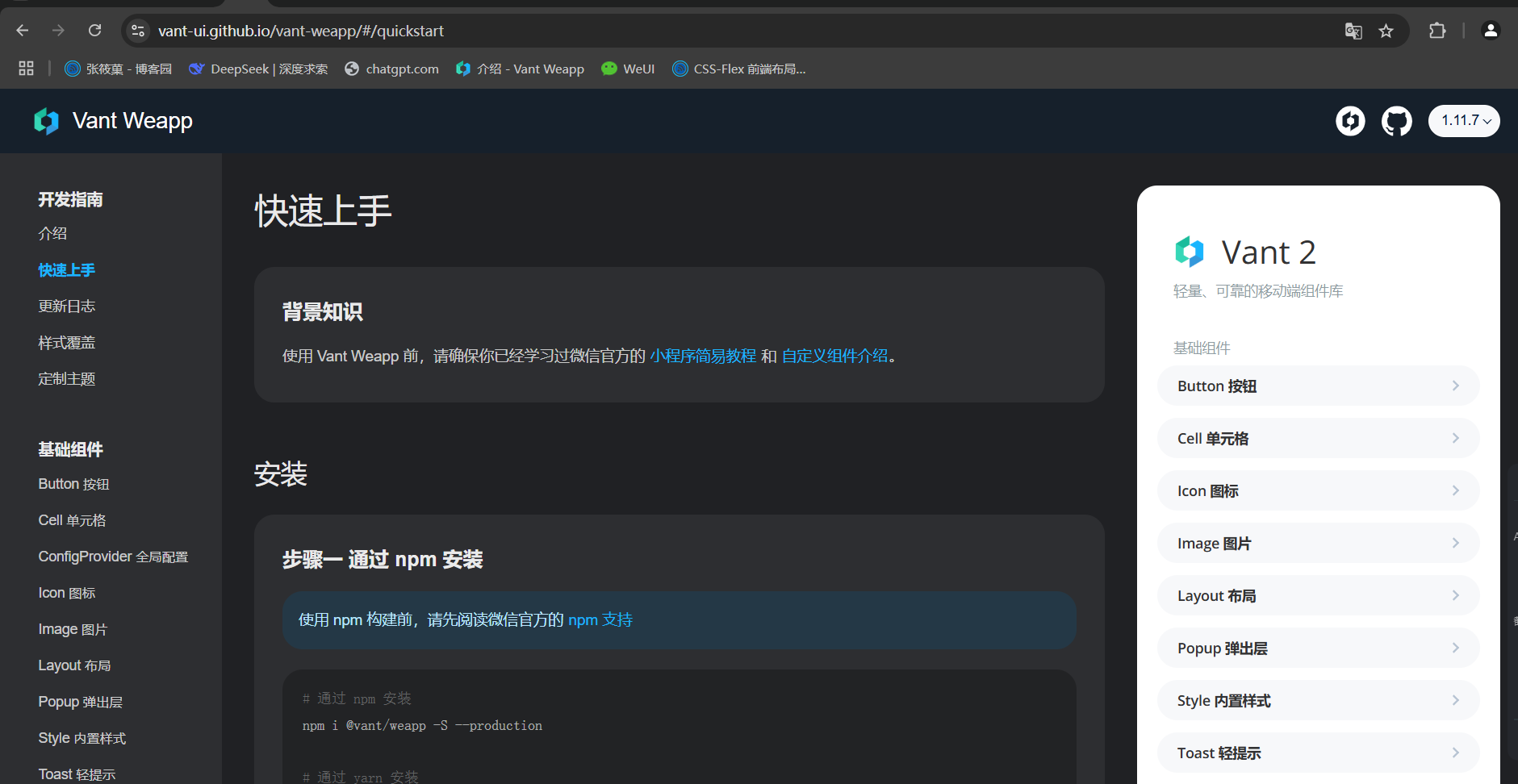Image resolution: width=1518 pixels, height=784 pixels.
Task: Expand the 1.11.7 version dropdown
Action: coord(1464,121)
